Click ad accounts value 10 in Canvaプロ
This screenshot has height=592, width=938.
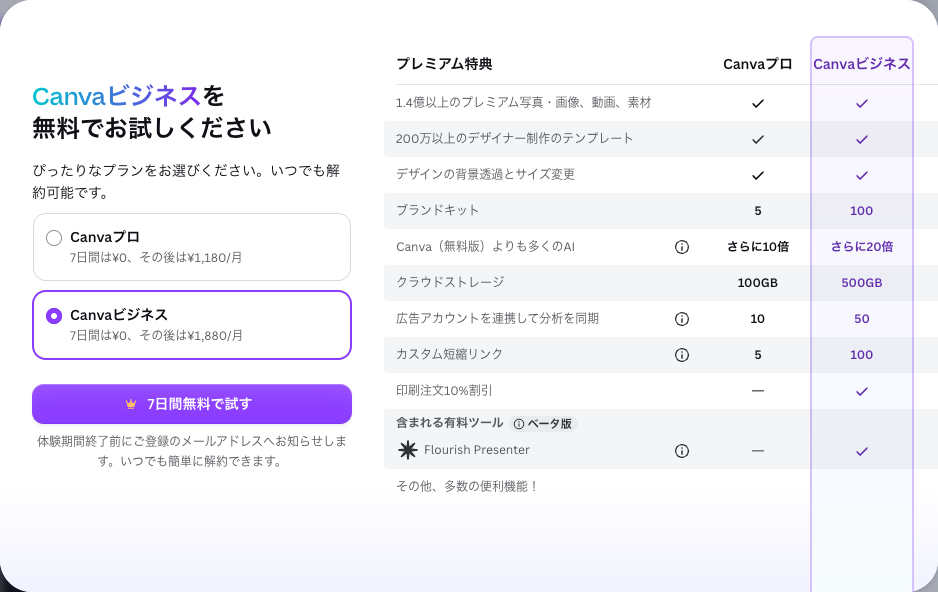(757, 319)
